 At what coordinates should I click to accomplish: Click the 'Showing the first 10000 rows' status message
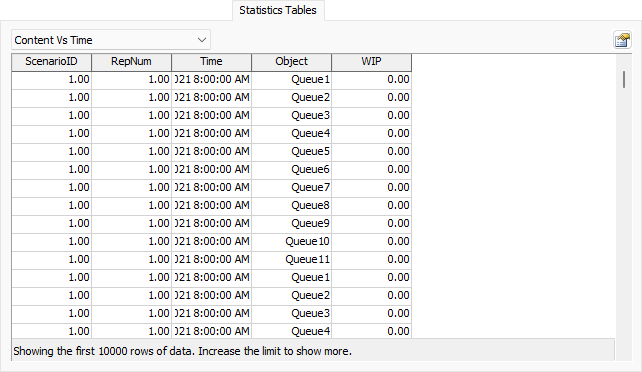click(x=183, y=351)
